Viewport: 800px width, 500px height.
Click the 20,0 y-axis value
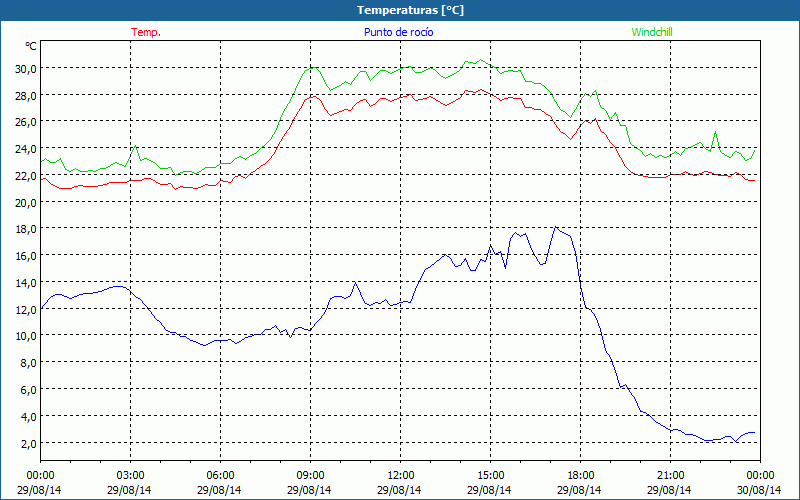pyautogui.click(x=26, y=203)
